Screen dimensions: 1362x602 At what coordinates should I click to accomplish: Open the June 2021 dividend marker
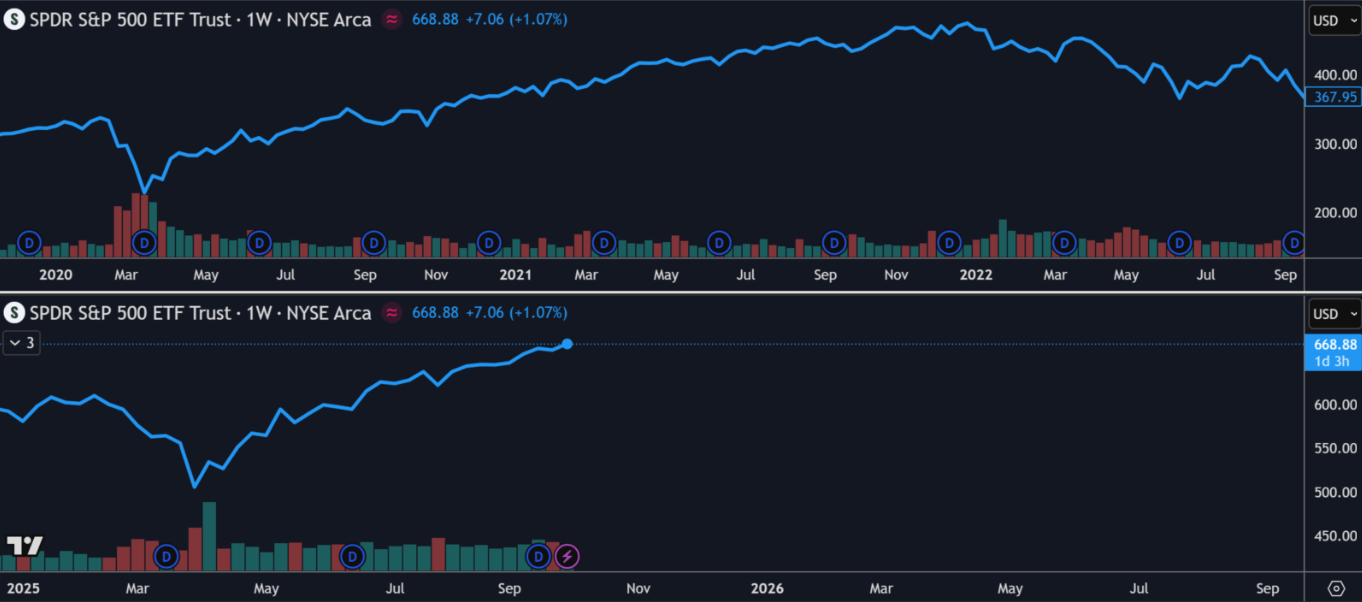(x=719, y=242)
